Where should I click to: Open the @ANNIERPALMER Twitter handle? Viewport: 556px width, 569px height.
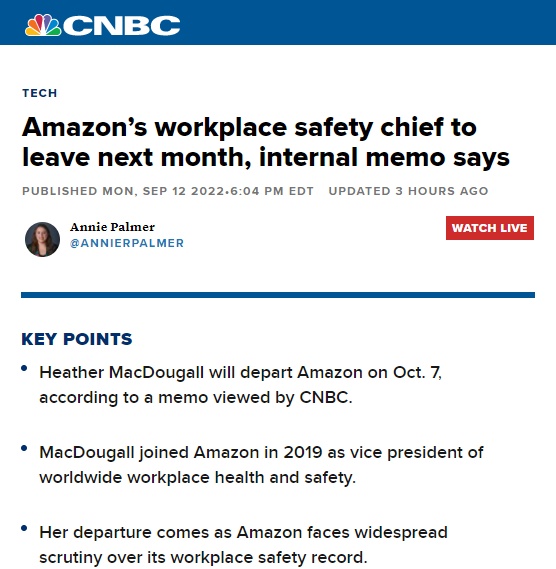(127, 243)
